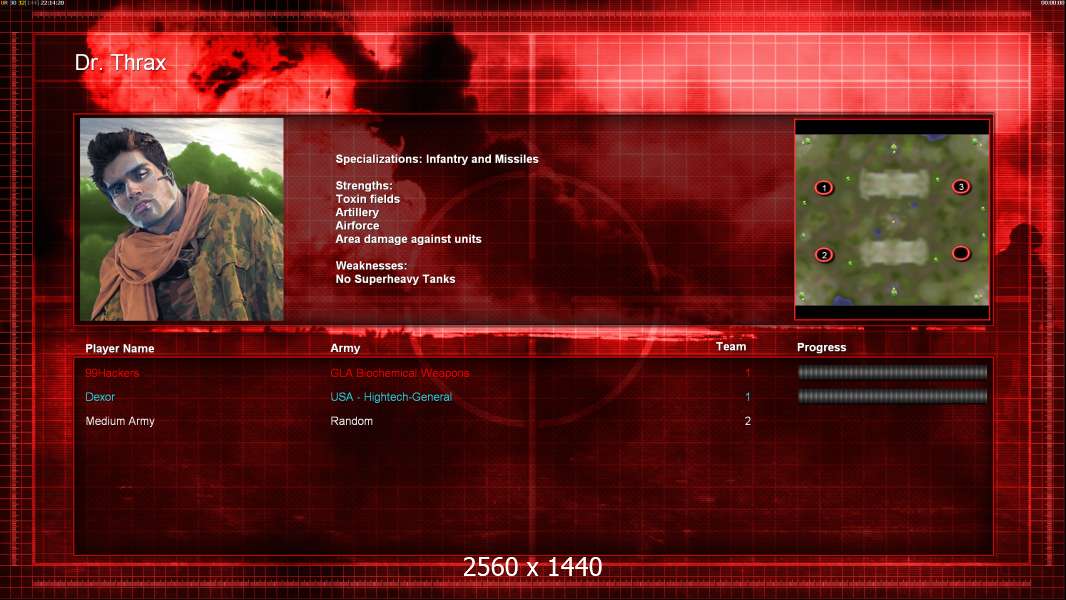
Task: Click the Dexor loading progress bar
Action: (892, 396)
